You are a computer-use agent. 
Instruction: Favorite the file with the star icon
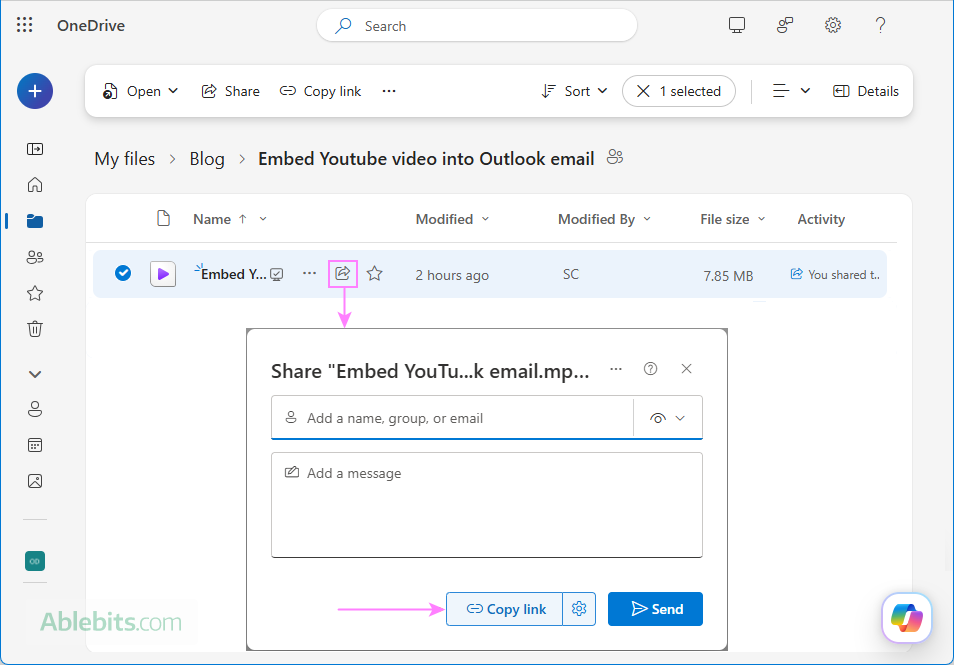point(375,274)
